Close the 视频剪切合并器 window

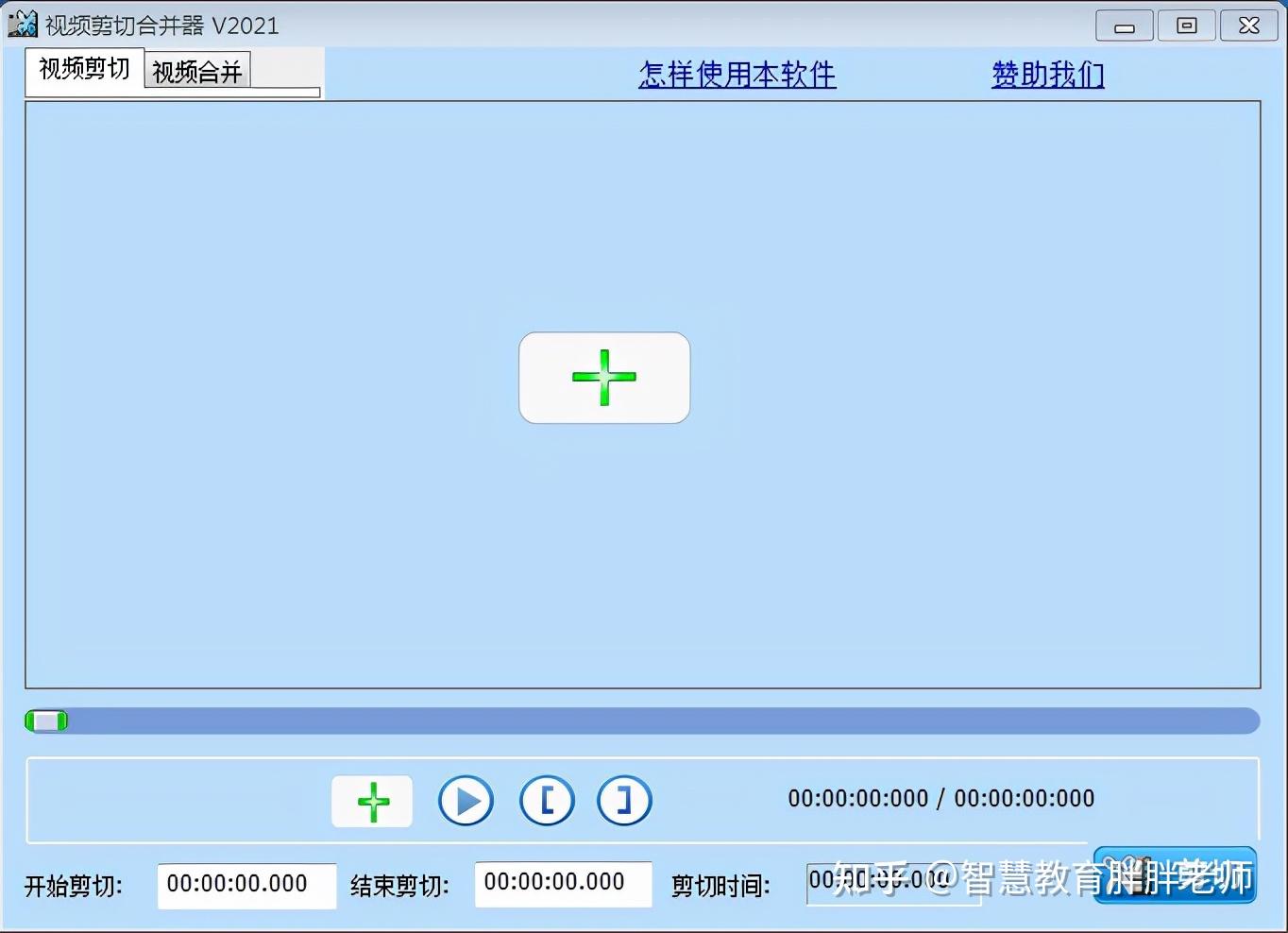point(1248,26)
